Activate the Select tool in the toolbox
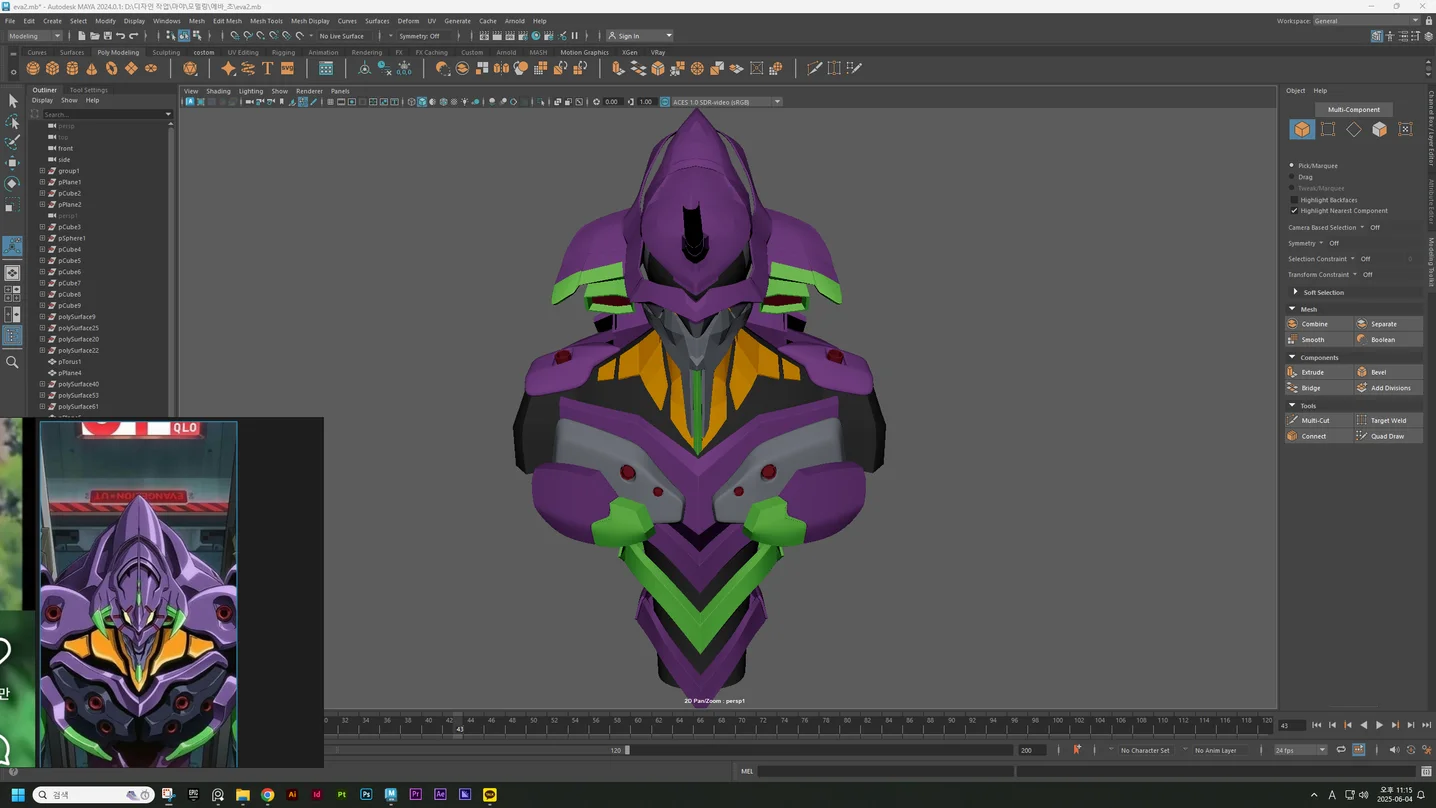The width and height of the screenshot is (1436, 808). pyautogui.click(x=12, y=101)
